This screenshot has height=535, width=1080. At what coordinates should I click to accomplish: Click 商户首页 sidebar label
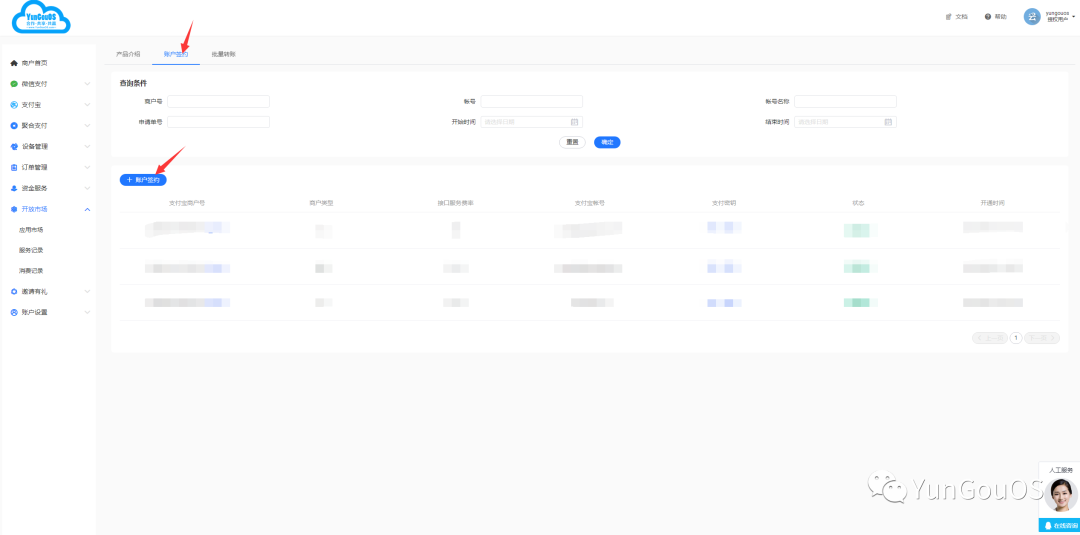(34, 63)
